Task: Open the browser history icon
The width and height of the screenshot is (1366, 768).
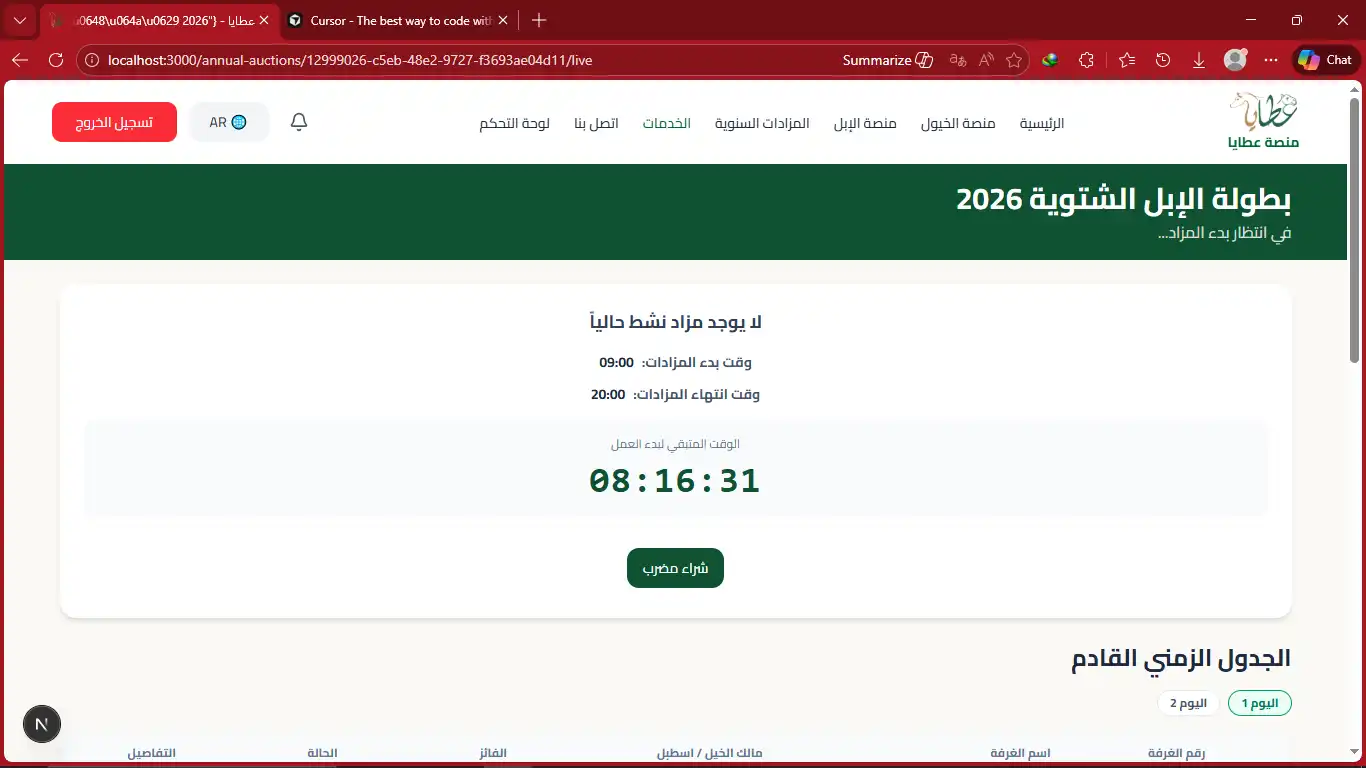Action: tap(1162, 60)
